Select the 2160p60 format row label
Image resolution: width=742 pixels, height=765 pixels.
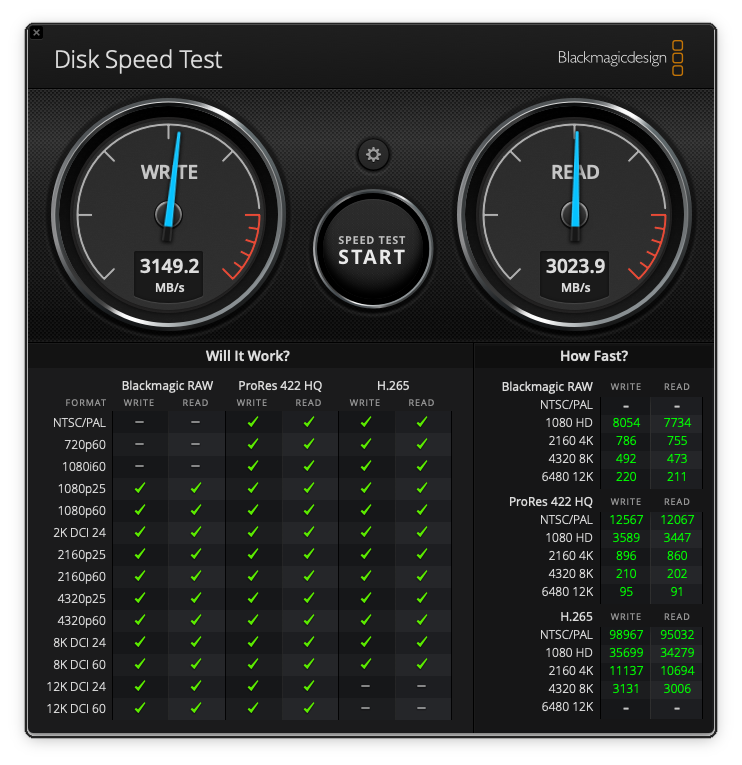[x=80, y=576]
